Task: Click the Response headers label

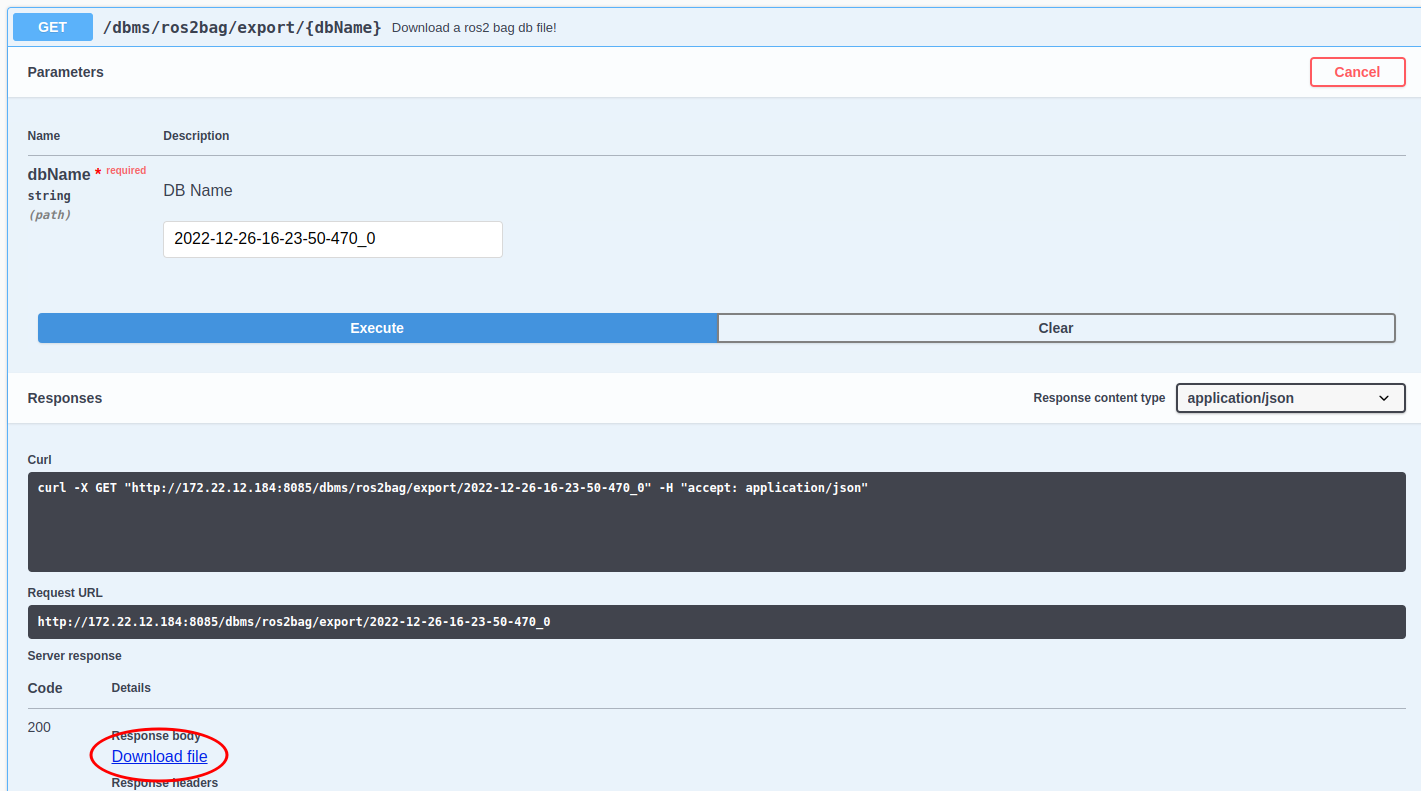Action: pyautogui.click(x=164, y=782)
